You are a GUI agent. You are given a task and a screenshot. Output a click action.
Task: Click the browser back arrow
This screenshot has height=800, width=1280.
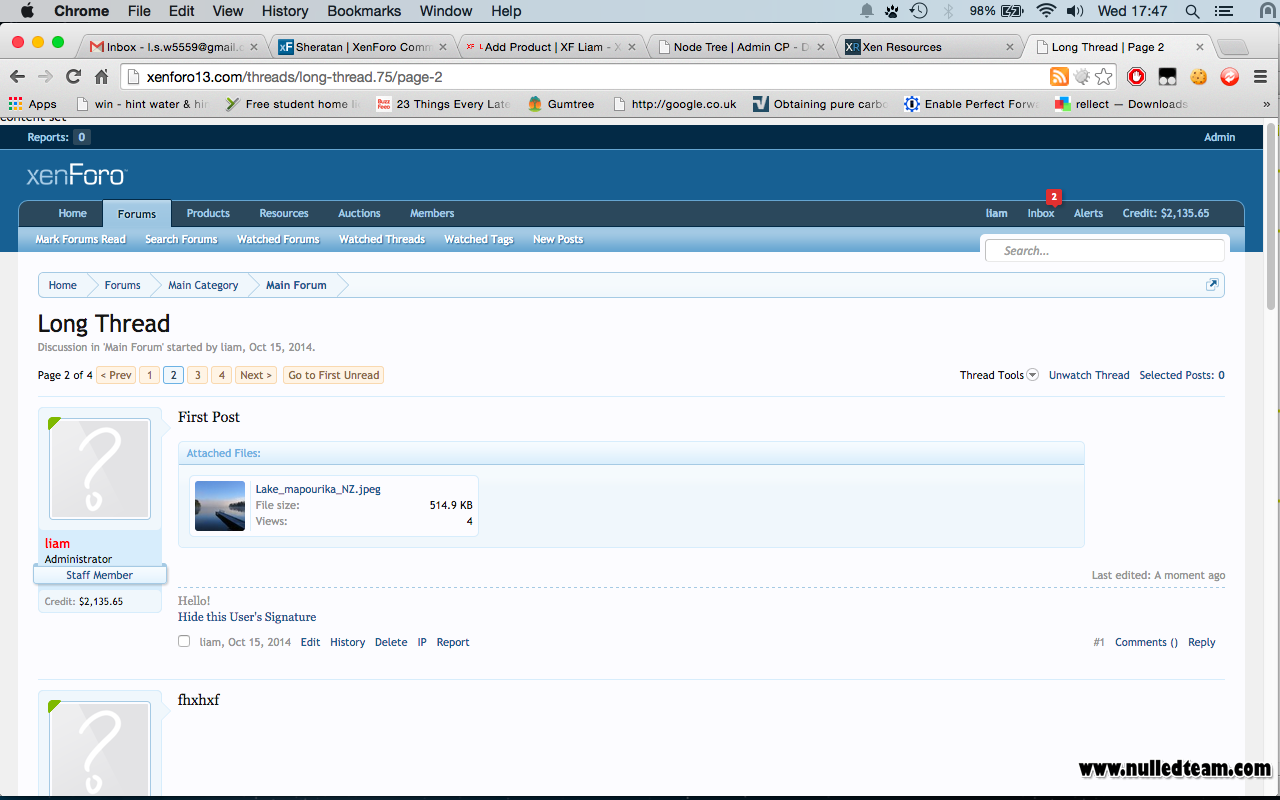pos(17,77)
